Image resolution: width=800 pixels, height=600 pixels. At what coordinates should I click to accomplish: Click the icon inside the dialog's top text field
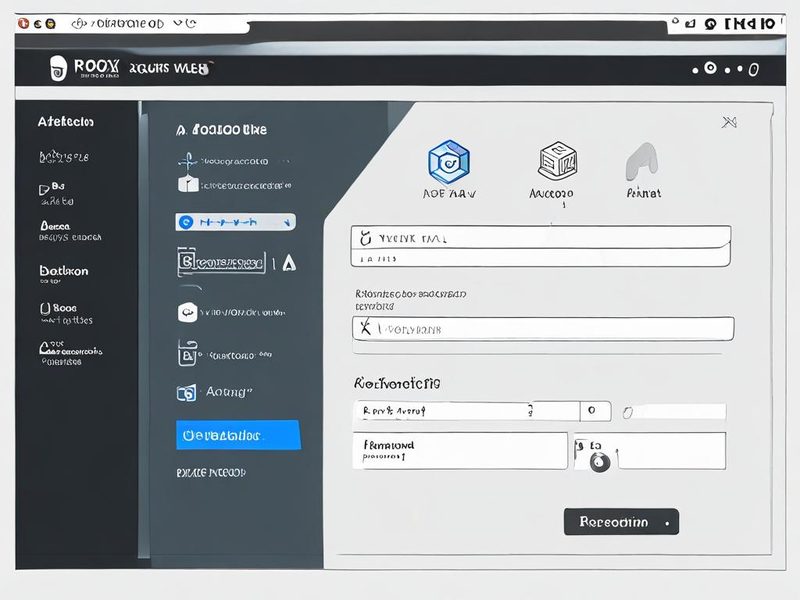point(365,238)
